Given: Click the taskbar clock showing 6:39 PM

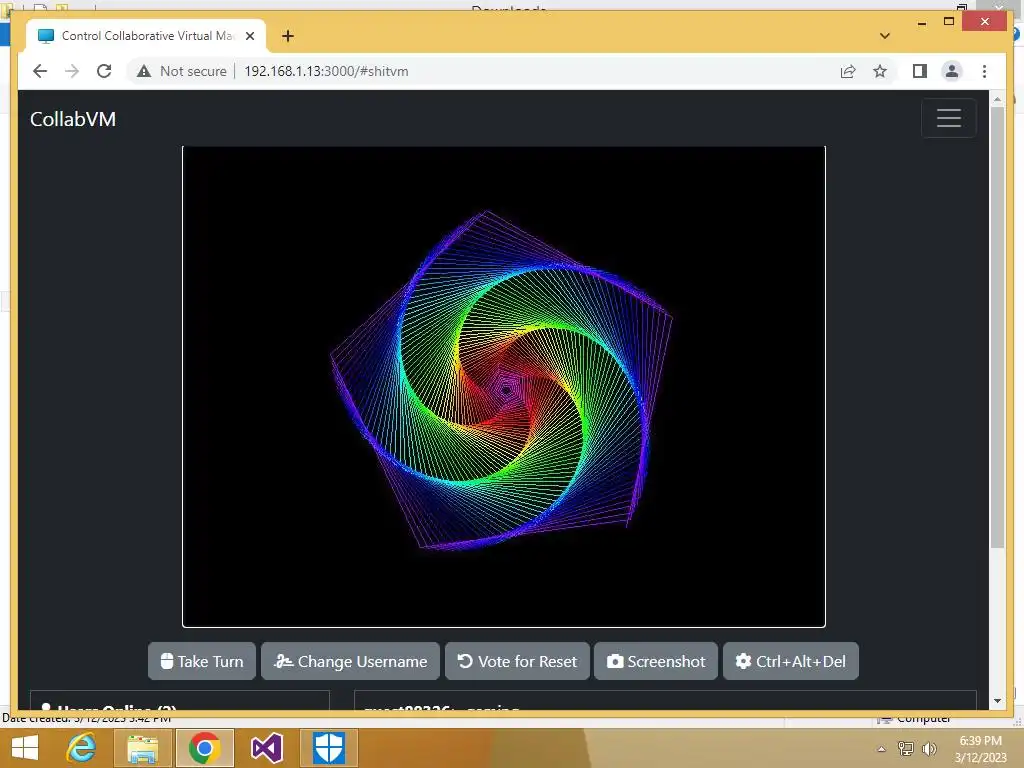Looking at the screenshot, I should [980, 749].
